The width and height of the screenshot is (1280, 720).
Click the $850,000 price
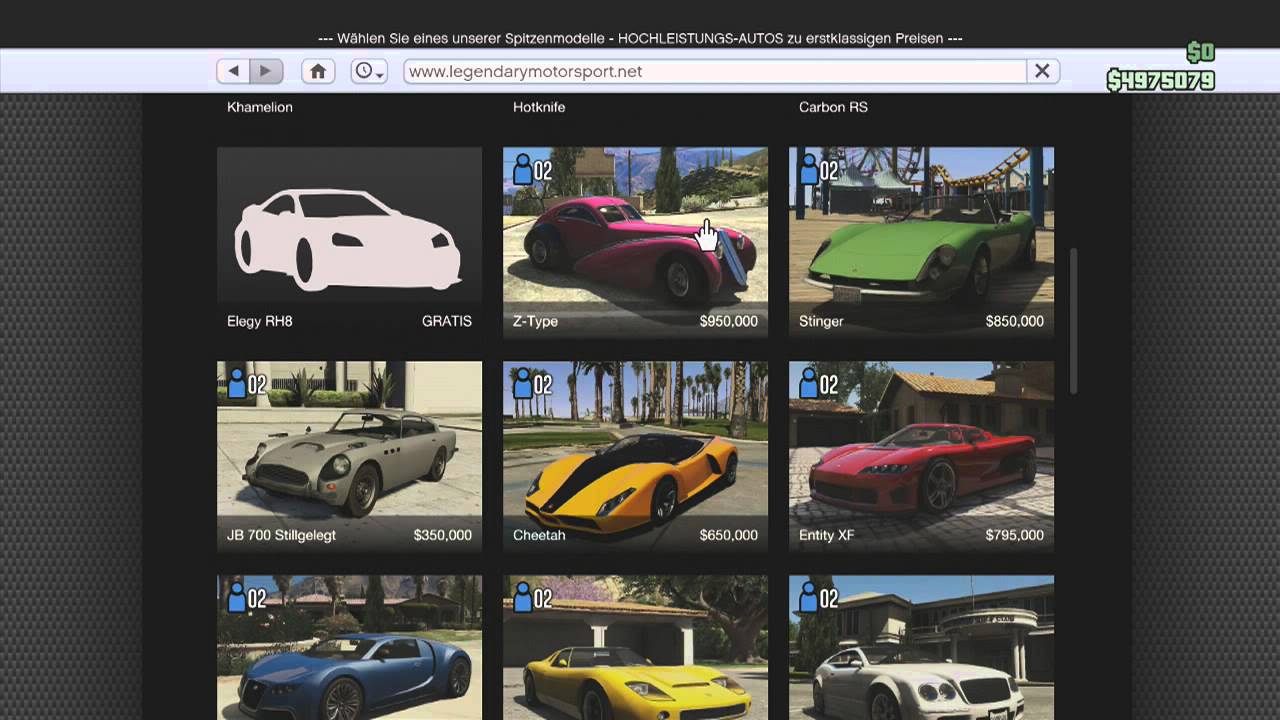(x=1015, y=321)
